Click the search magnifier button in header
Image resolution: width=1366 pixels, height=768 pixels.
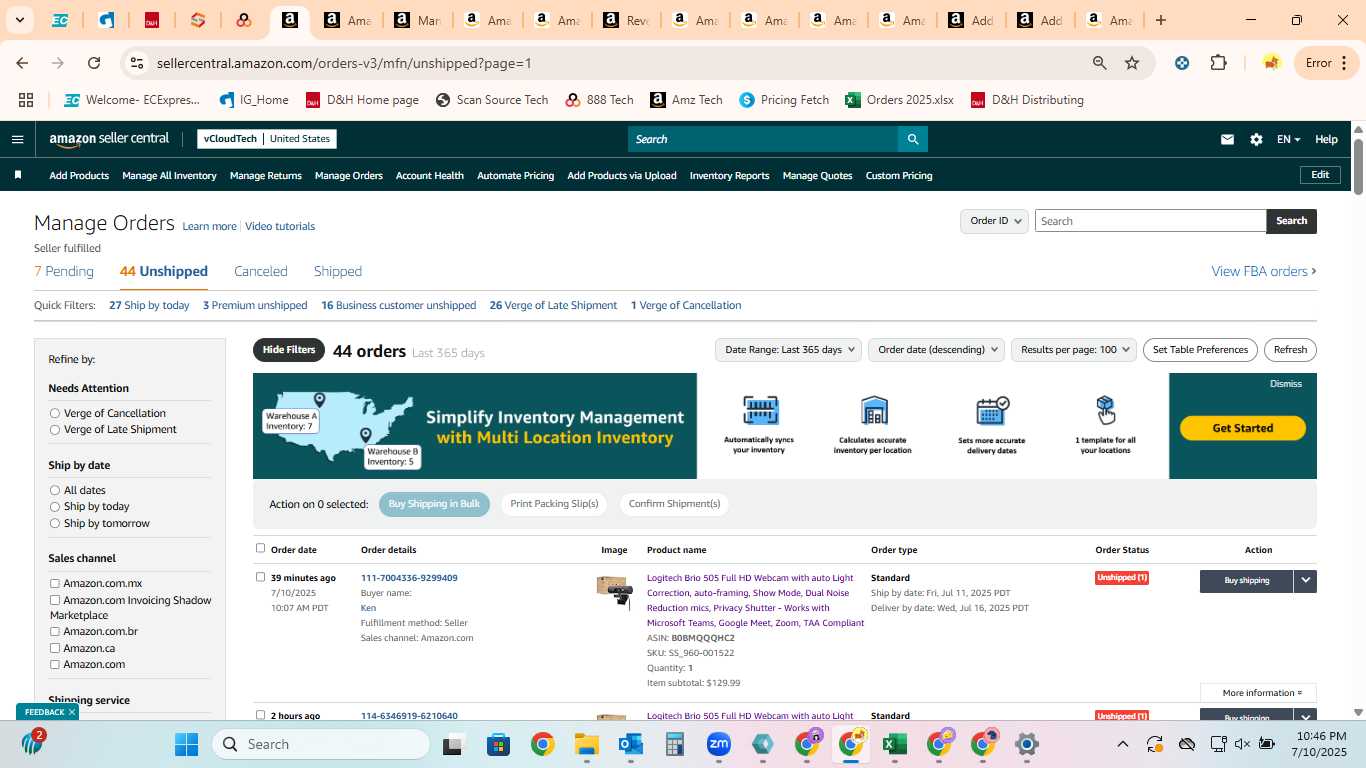[x=912, y=139]
